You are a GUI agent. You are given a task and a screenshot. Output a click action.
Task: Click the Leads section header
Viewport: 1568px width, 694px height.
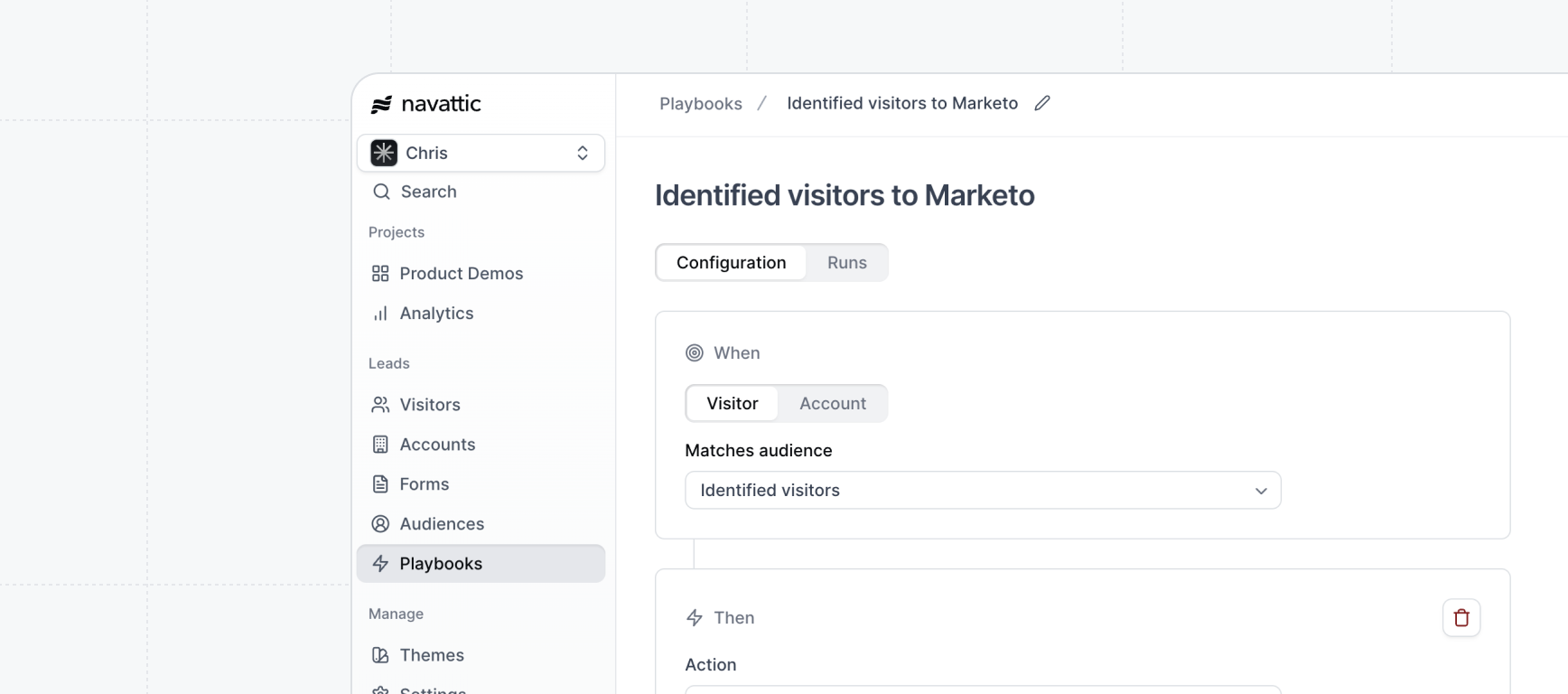pyautogui.click(x=389, y=363)
